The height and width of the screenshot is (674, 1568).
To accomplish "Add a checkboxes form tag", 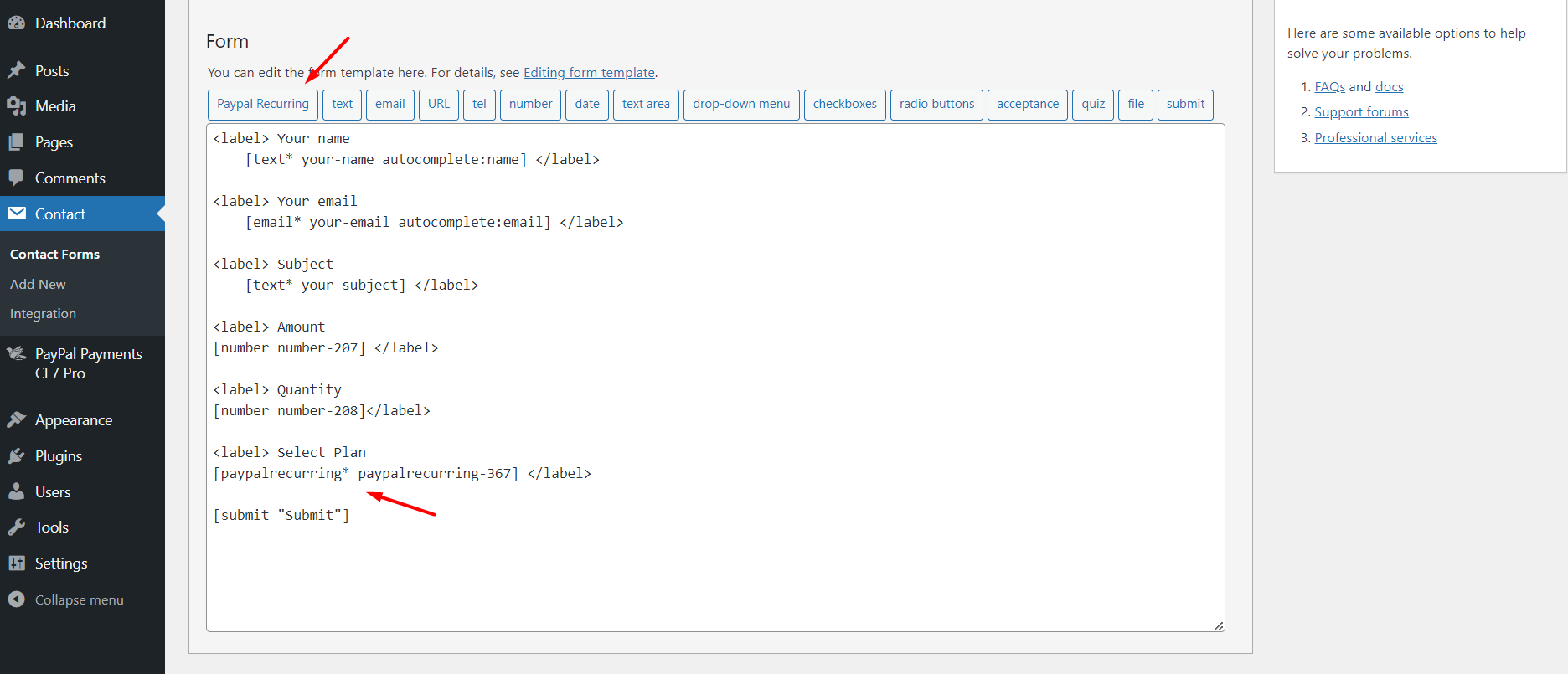I will [844, 105].
